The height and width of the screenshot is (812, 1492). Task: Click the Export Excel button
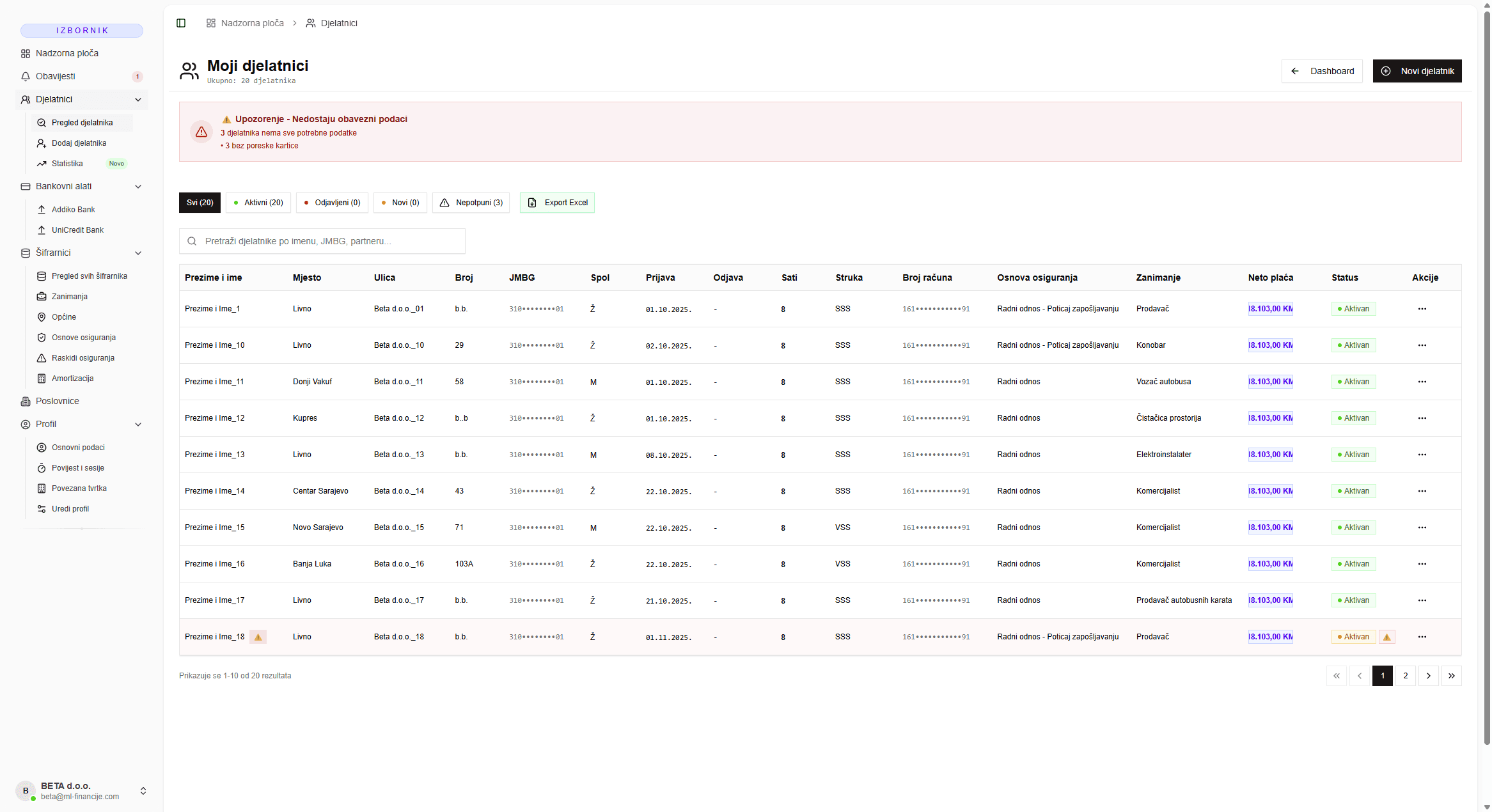(x=557, y=203)
